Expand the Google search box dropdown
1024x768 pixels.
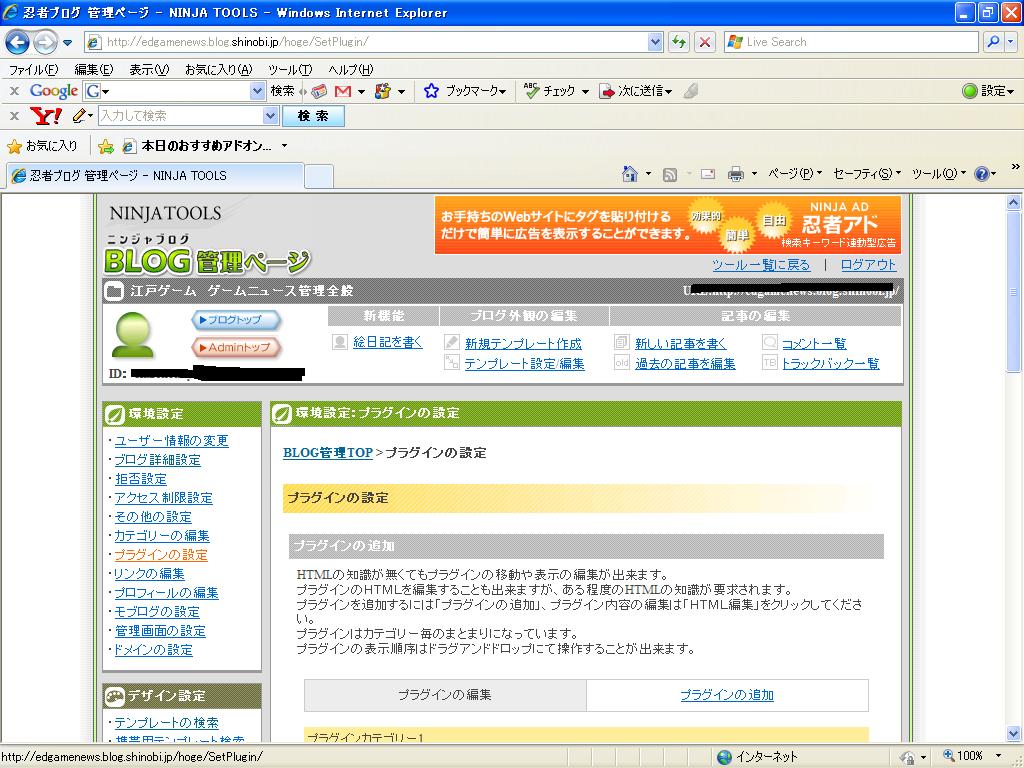257,91
